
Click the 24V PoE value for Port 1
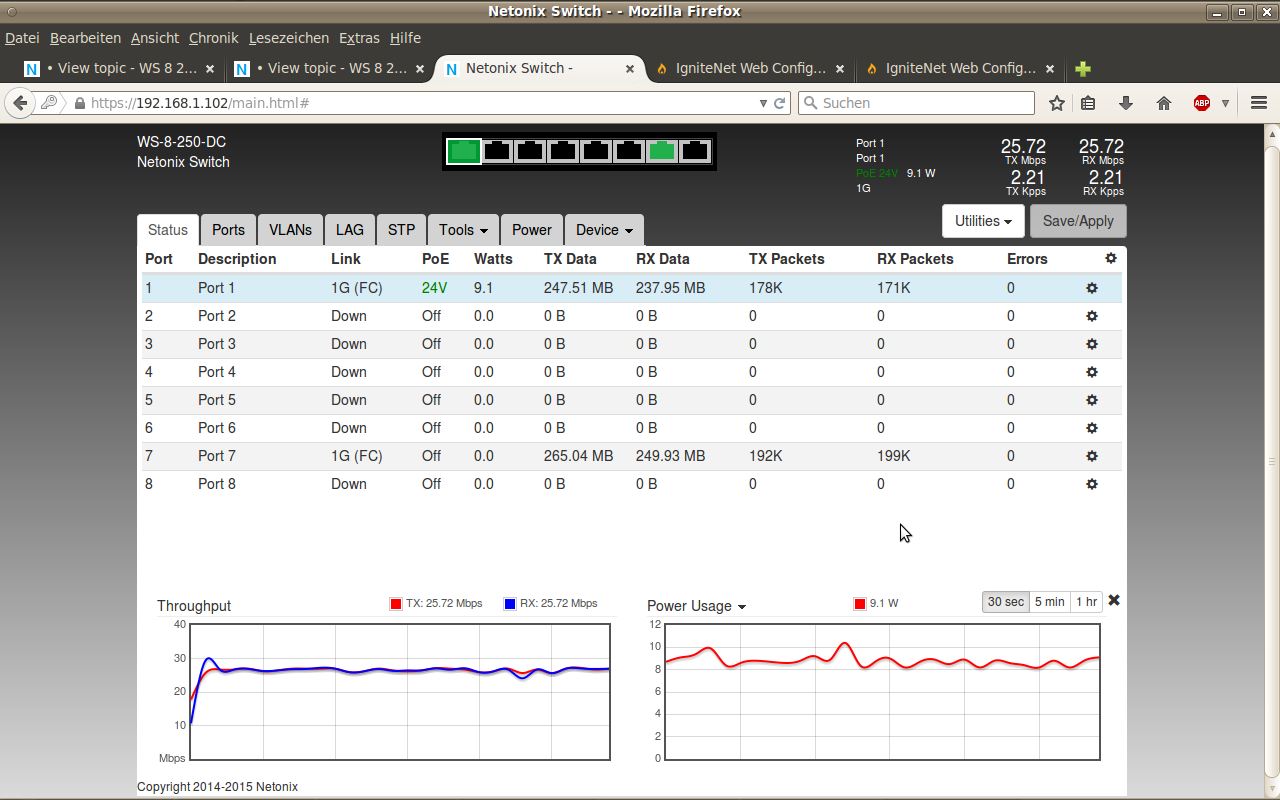tap(434, 288)
